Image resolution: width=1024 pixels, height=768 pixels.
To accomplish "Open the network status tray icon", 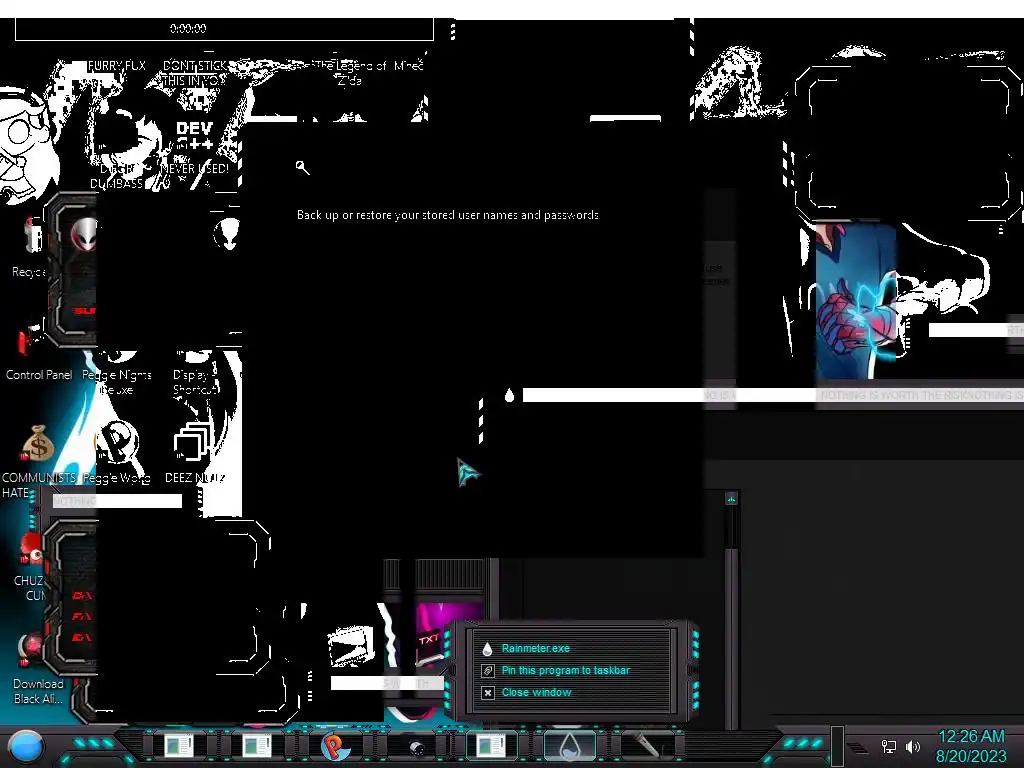I will (x=889, y=746).
